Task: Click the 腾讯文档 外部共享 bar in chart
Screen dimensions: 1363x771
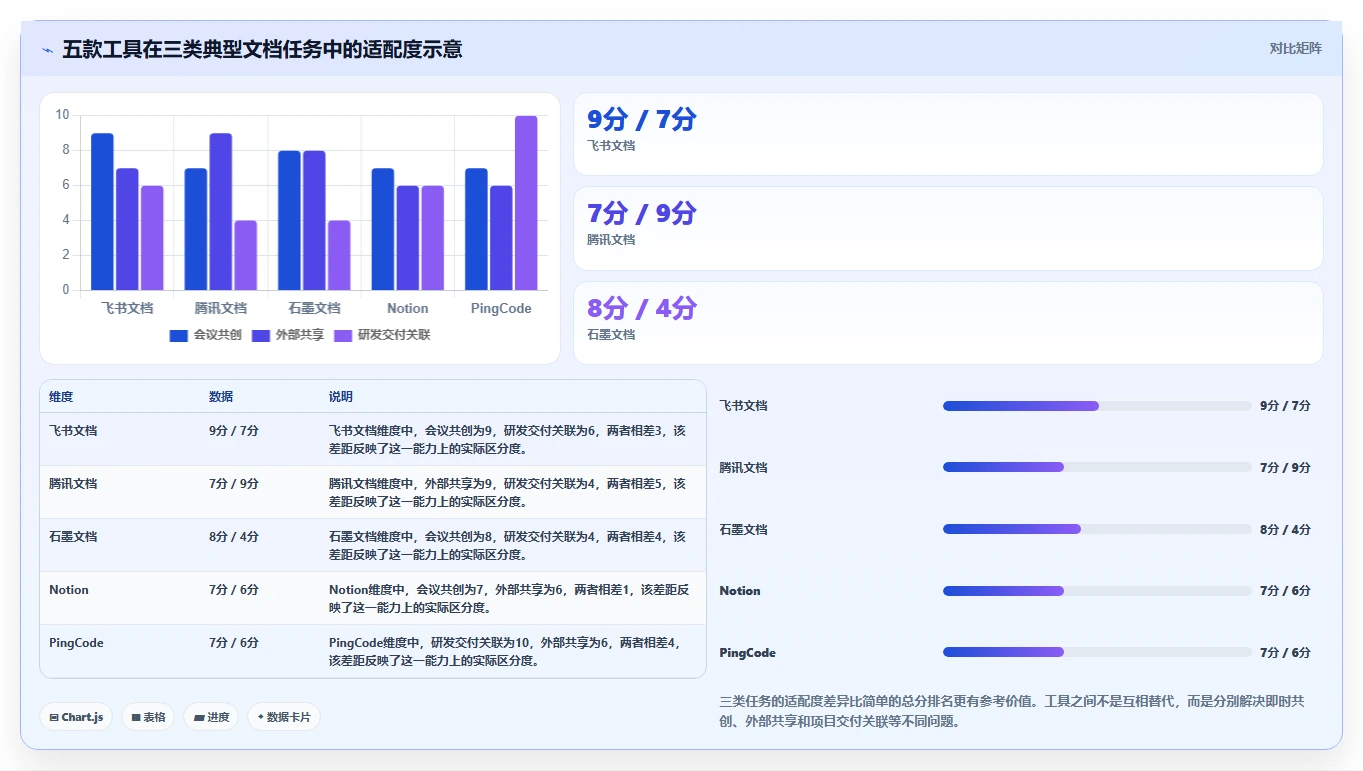Action: (x=221, y=212)
